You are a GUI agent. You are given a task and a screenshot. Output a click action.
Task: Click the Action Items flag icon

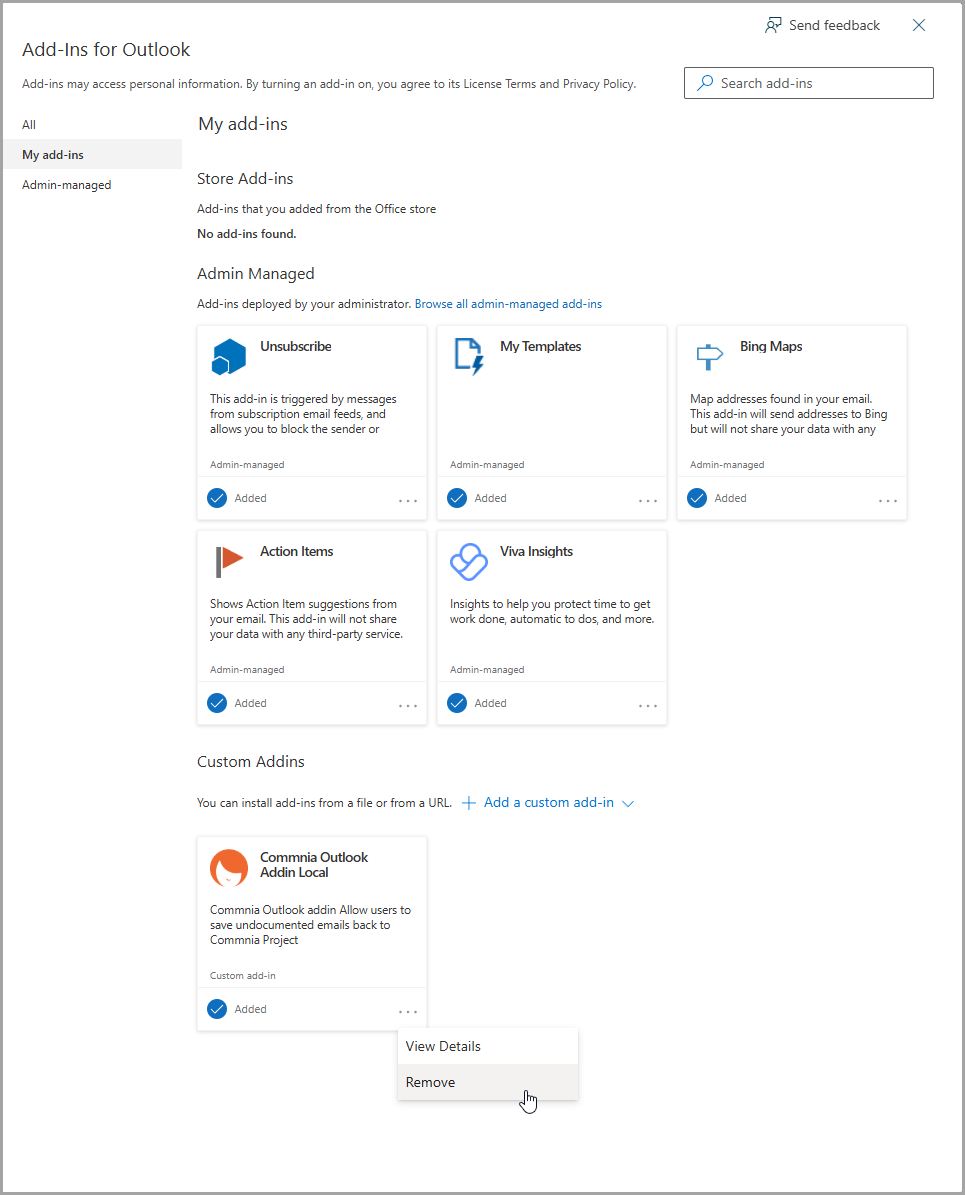click(229, 562)
